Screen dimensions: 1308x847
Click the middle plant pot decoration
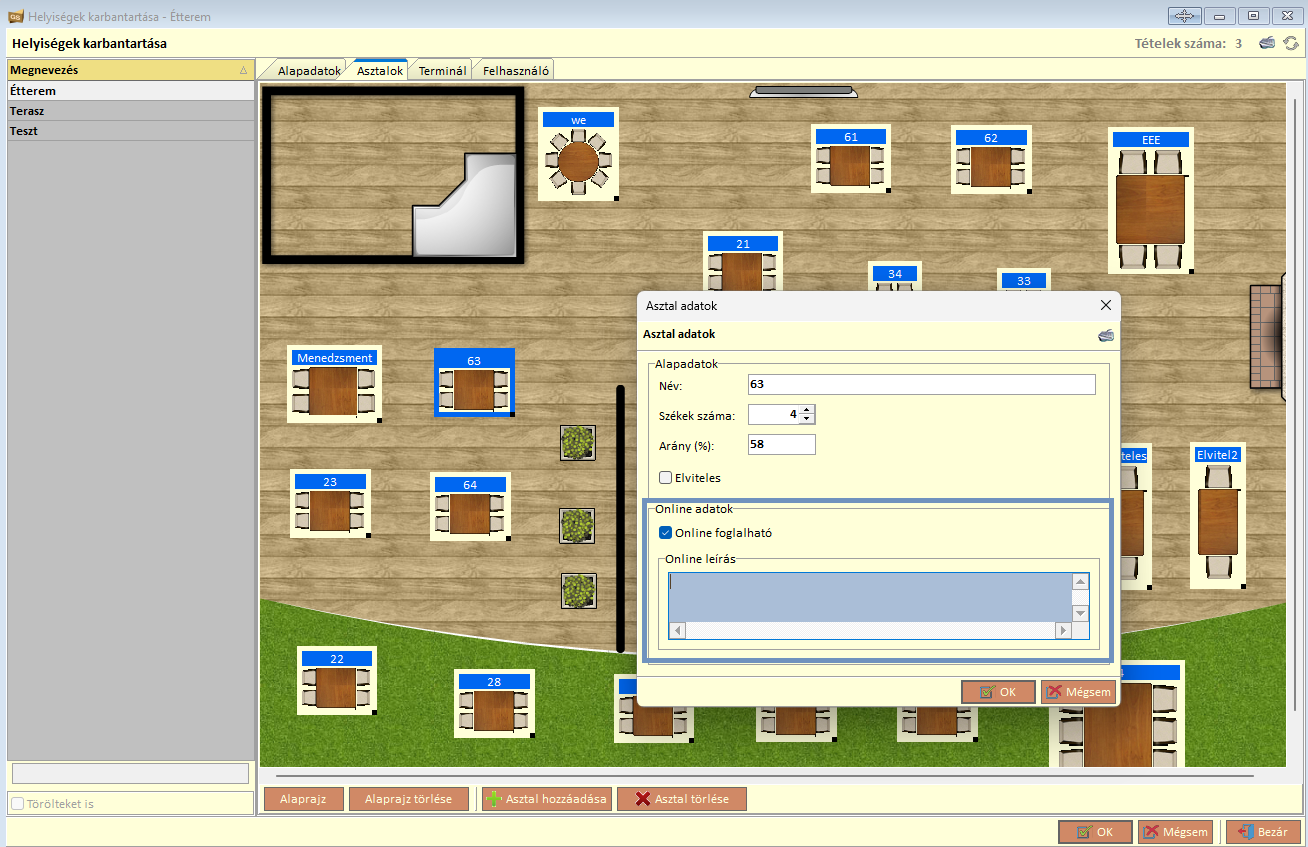coord(578,526)
